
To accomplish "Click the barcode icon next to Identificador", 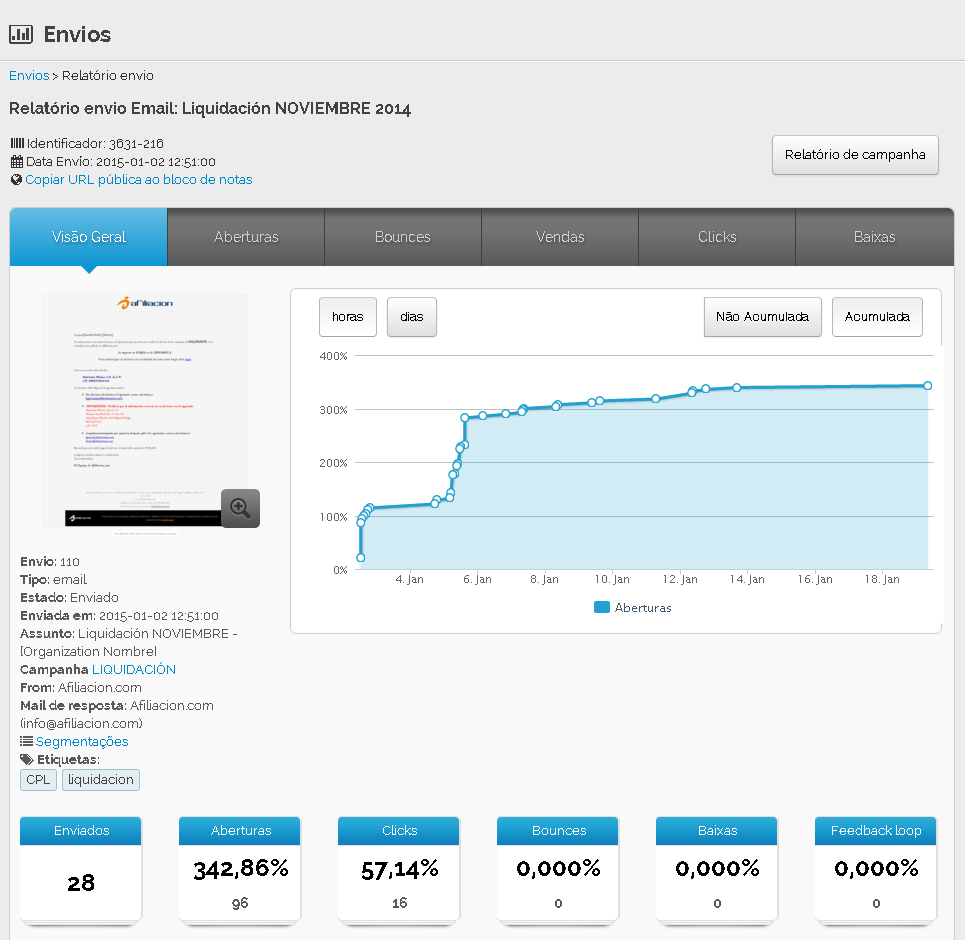I will tap(16, 144).
